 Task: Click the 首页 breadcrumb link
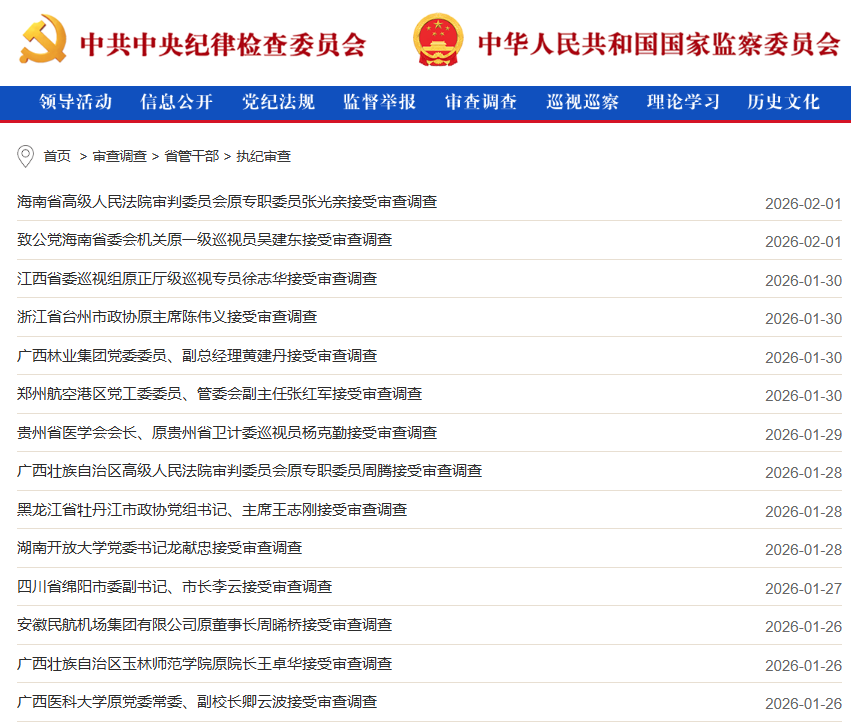coord(57,156)
